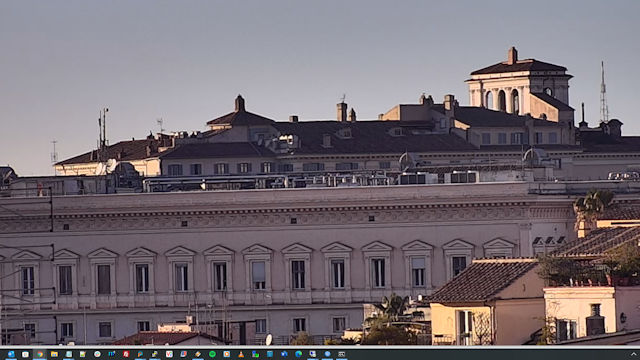The height and width of the screenshot is (360, 640).
Task: Launch the white icon with red V
Action: coord(169,354)
